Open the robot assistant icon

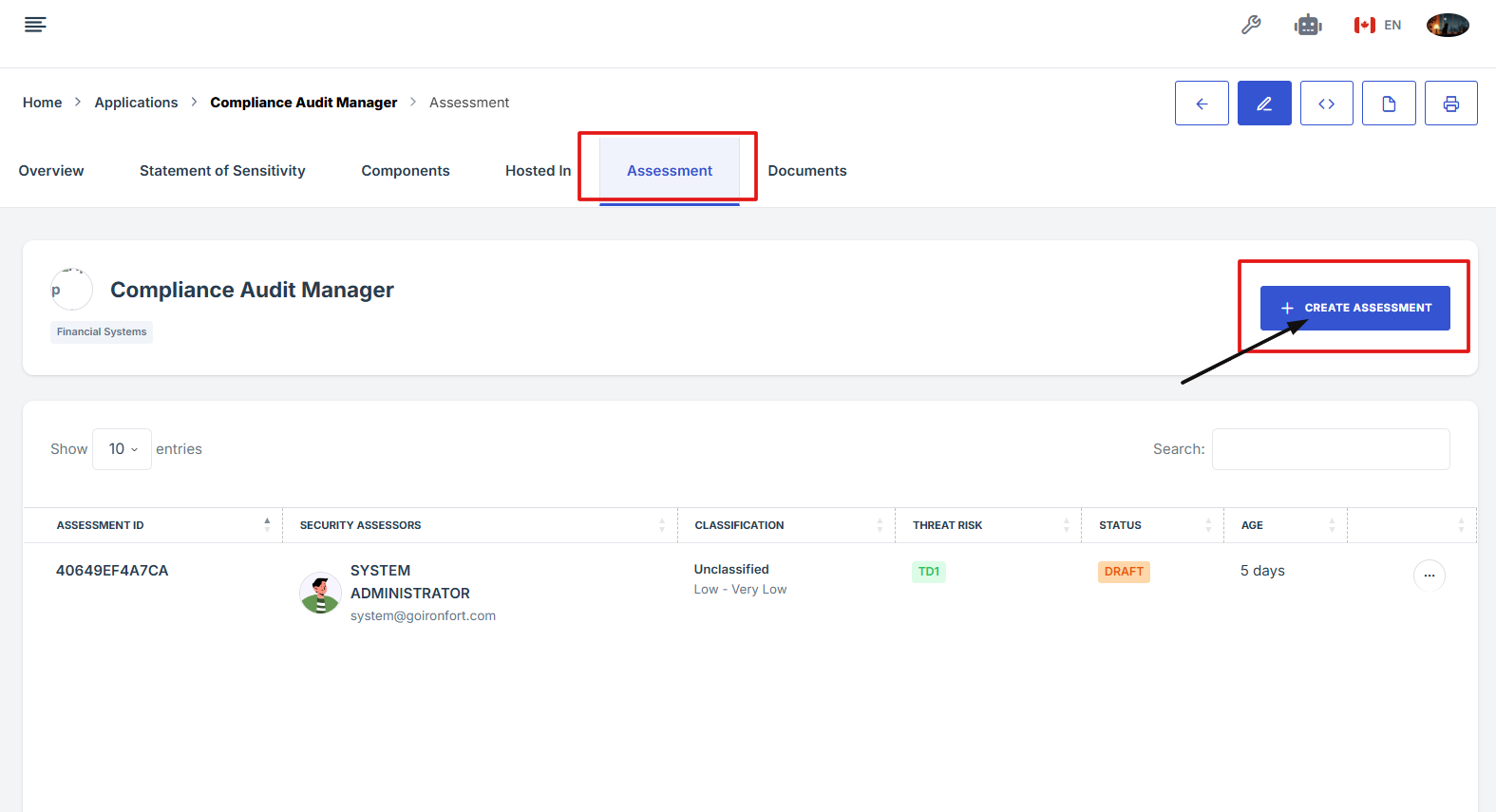pyautogui.click(x=1308, y=26)
